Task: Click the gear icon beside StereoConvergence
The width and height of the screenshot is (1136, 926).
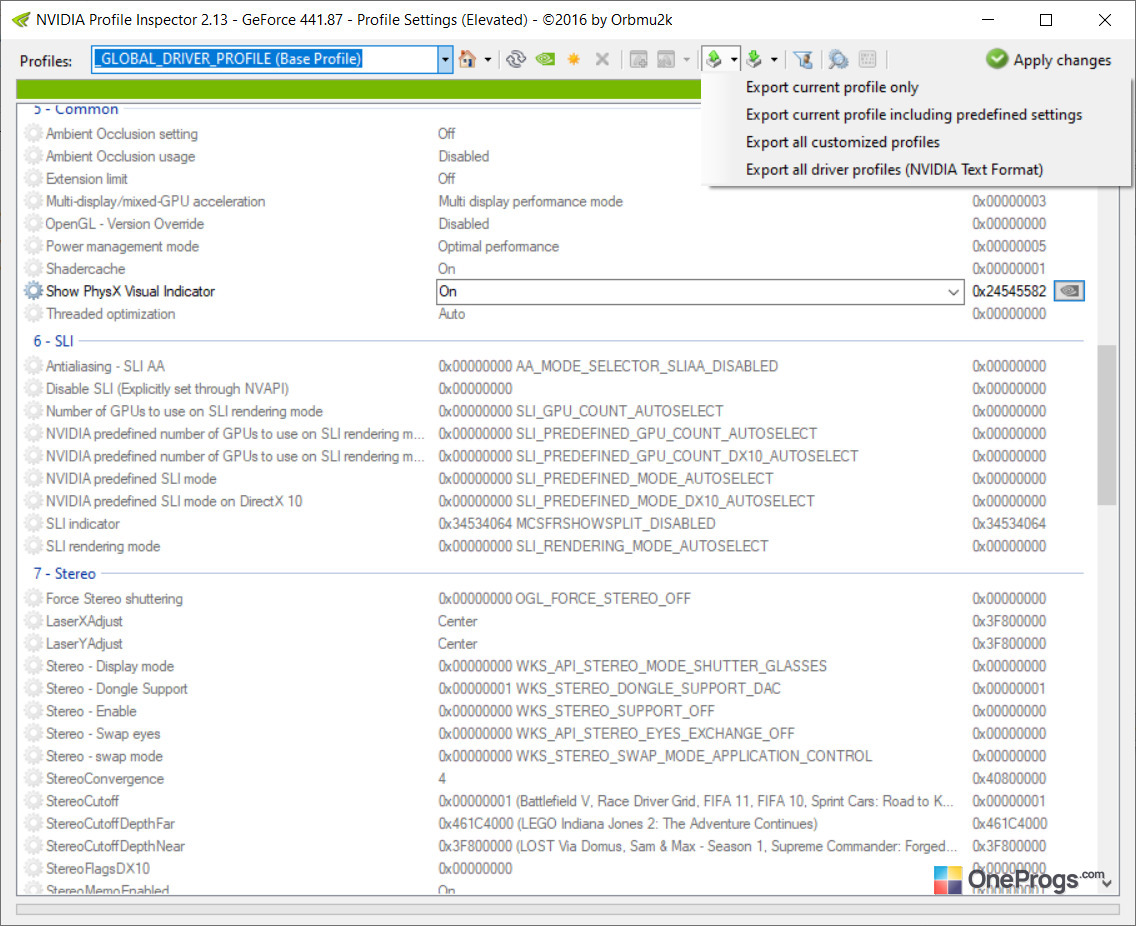Action: (33, 779)
